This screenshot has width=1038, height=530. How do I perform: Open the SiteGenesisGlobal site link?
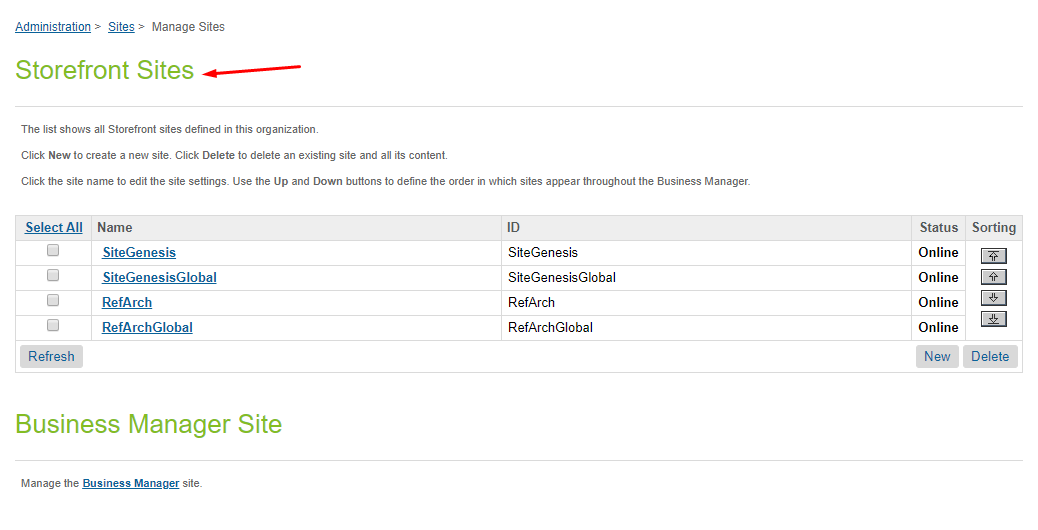pyautogui.click(x=159, y=278)
